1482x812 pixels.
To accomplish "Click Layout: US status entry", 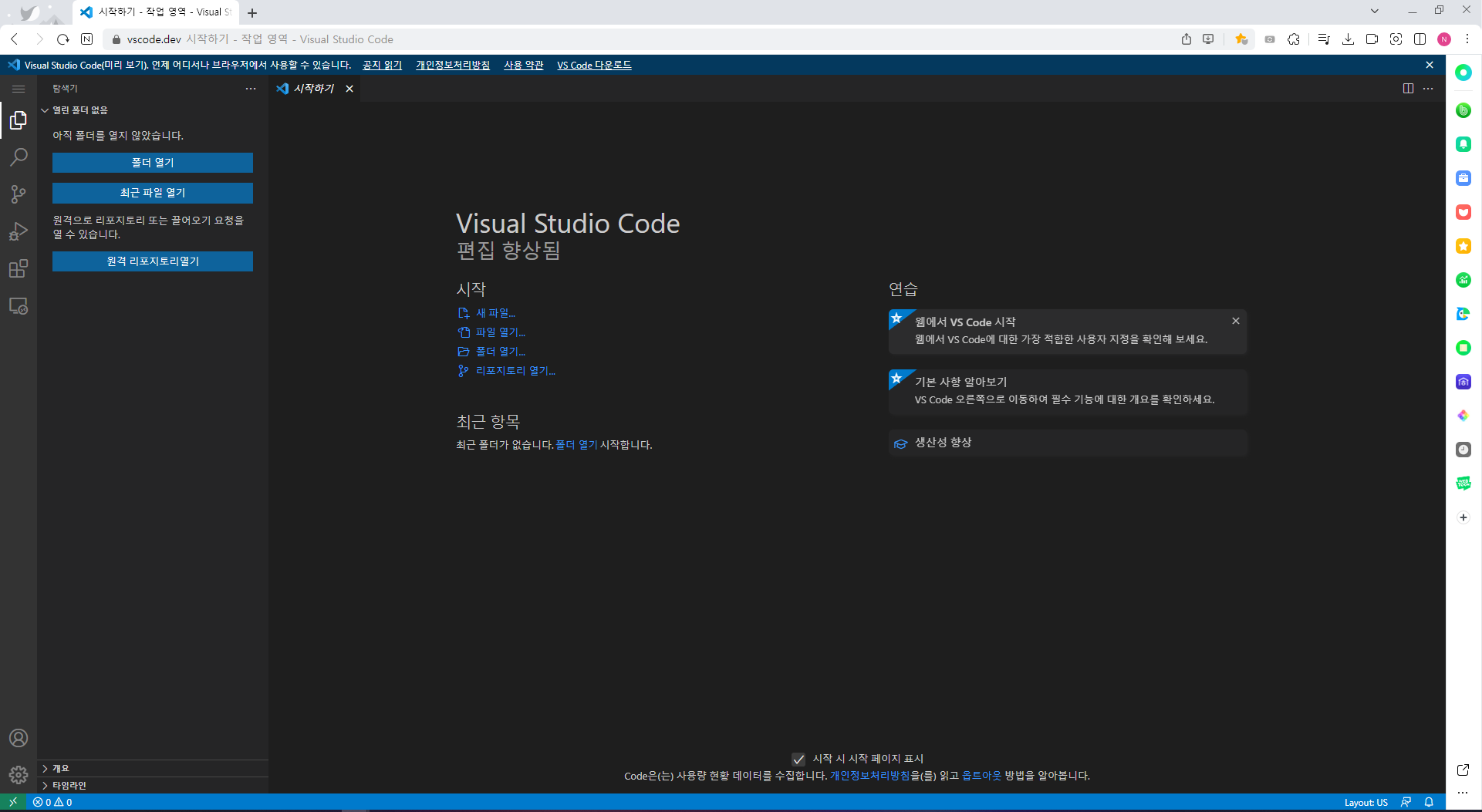I will pyautogui.click(x=1366, y=802).
